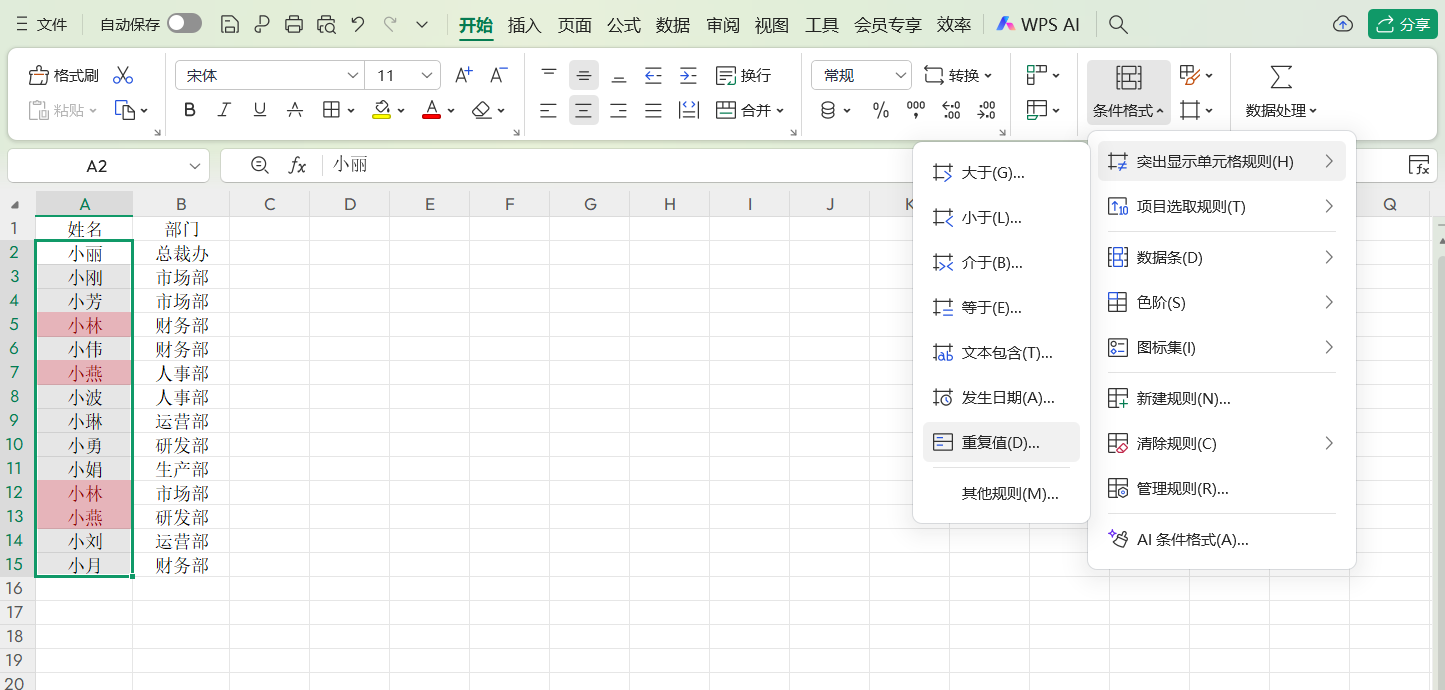Click the increase decimal places icon

[x=952, y=110]
